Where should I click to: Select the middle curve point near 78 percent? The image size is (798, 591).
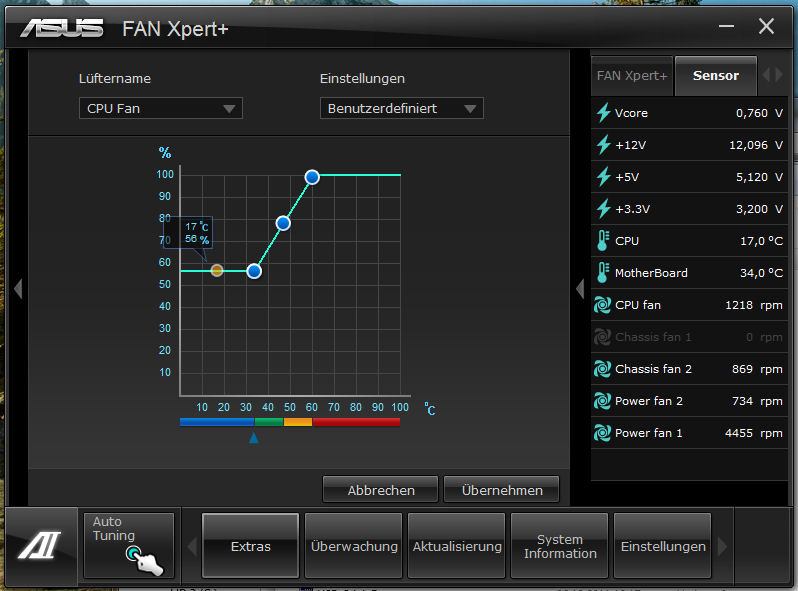coord(283,223)
